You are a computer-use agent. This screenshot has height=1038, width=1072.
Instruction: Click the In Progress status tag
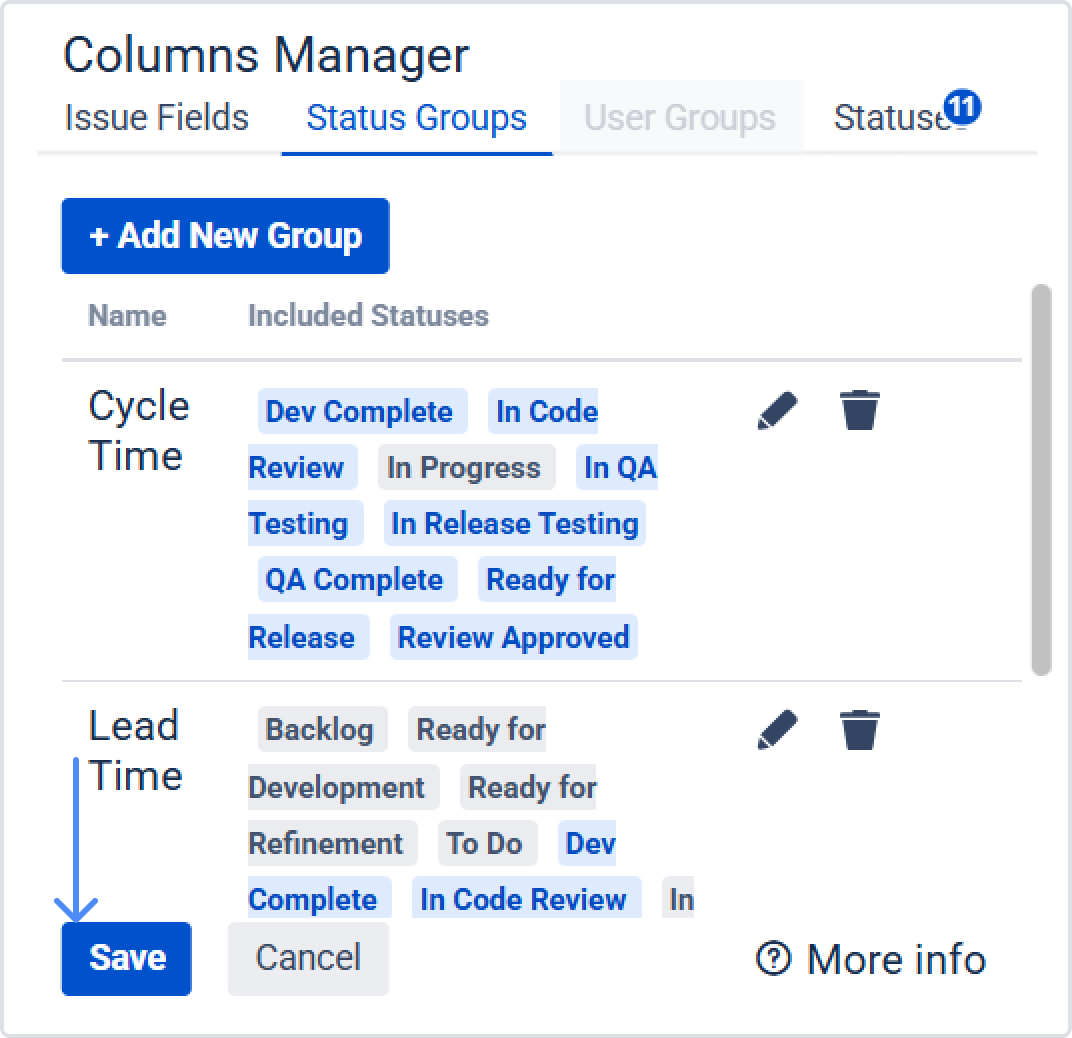click(x=464, y=468)
